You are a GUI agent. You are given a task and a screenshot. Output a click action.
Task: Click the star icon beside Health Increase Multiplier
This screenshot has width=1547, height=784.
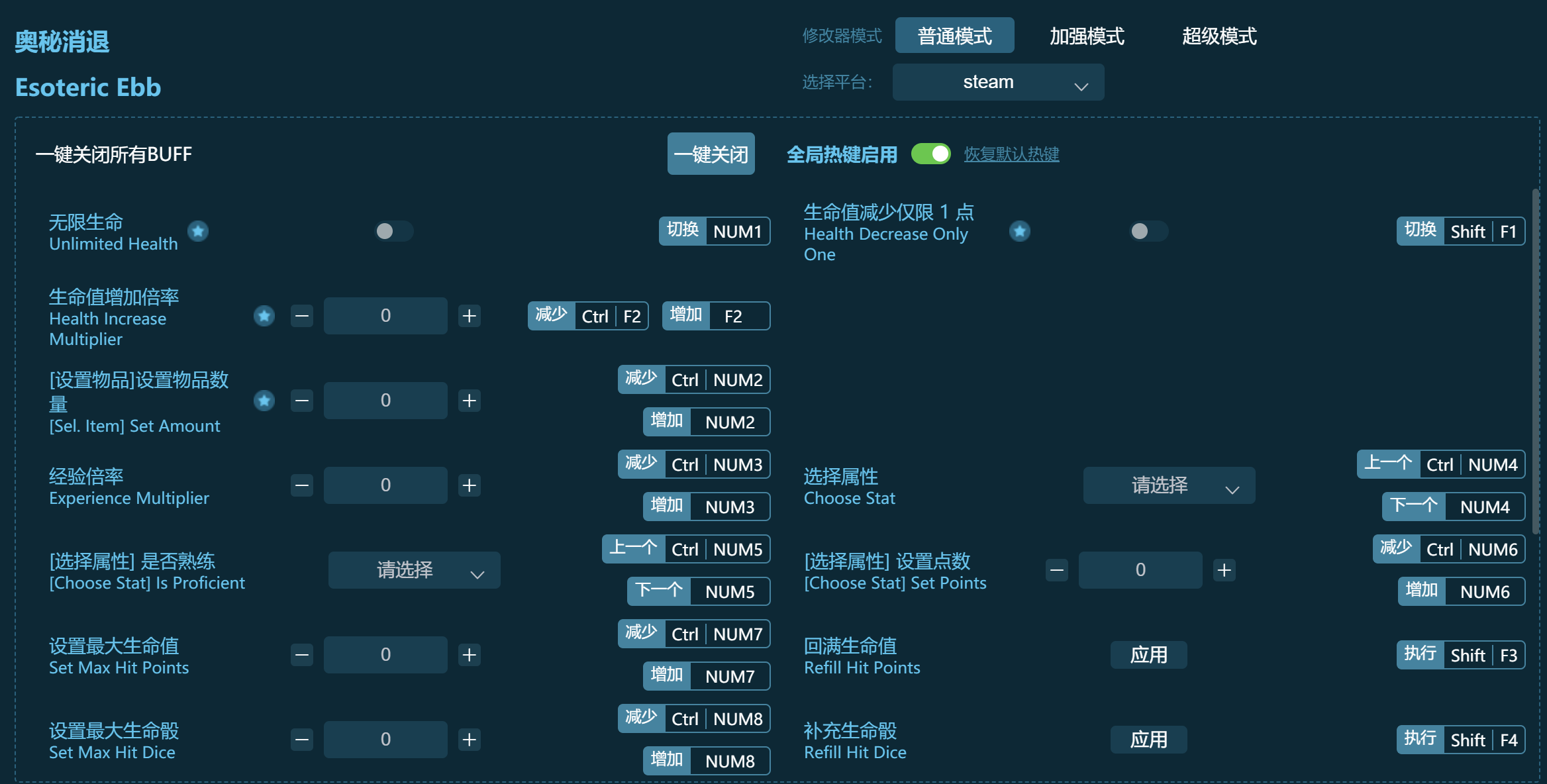264,316
